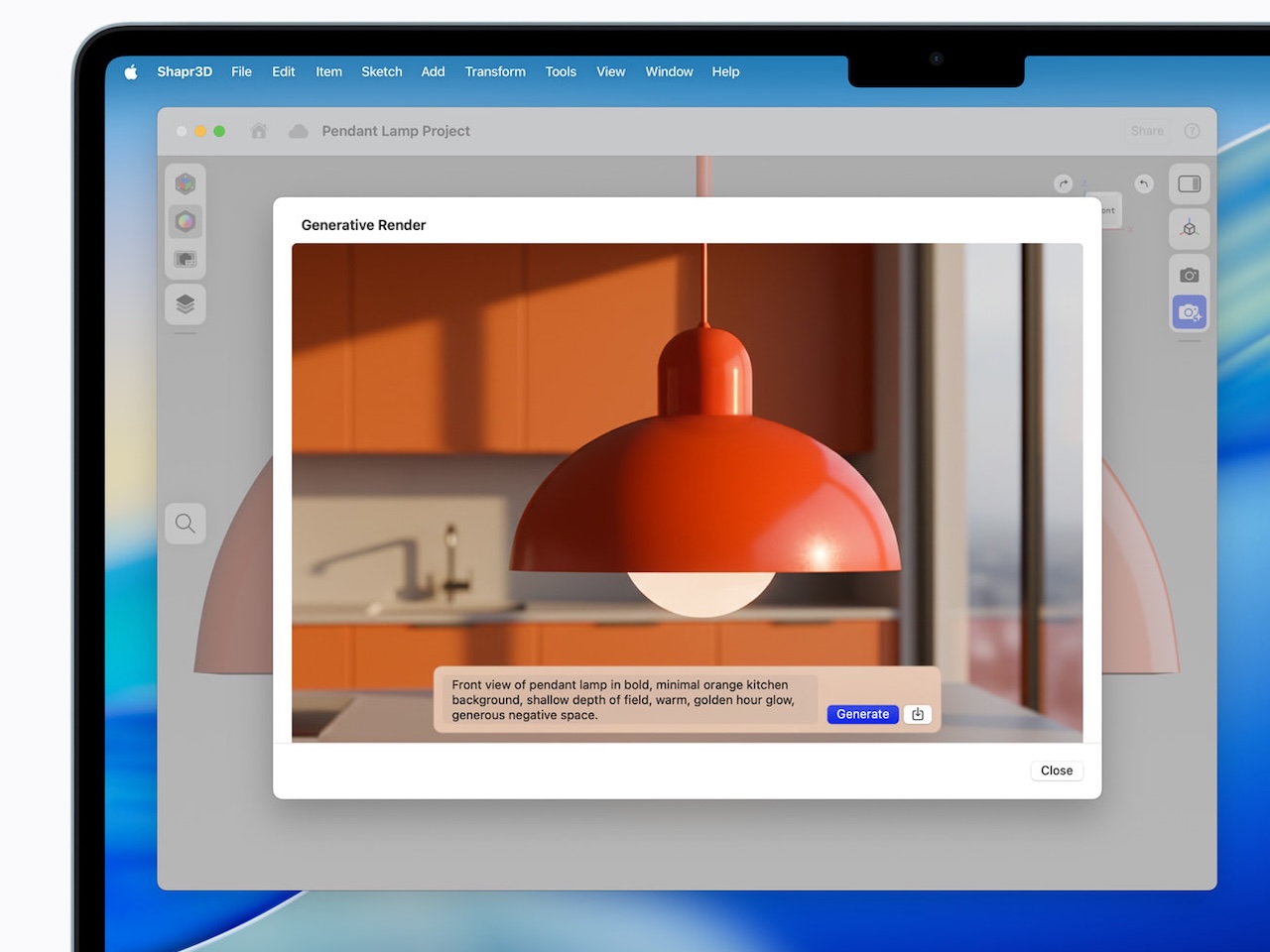
Task: Toggle the right sidebar panel icon
Action: pyautogui.click(x=1189, y=183)
